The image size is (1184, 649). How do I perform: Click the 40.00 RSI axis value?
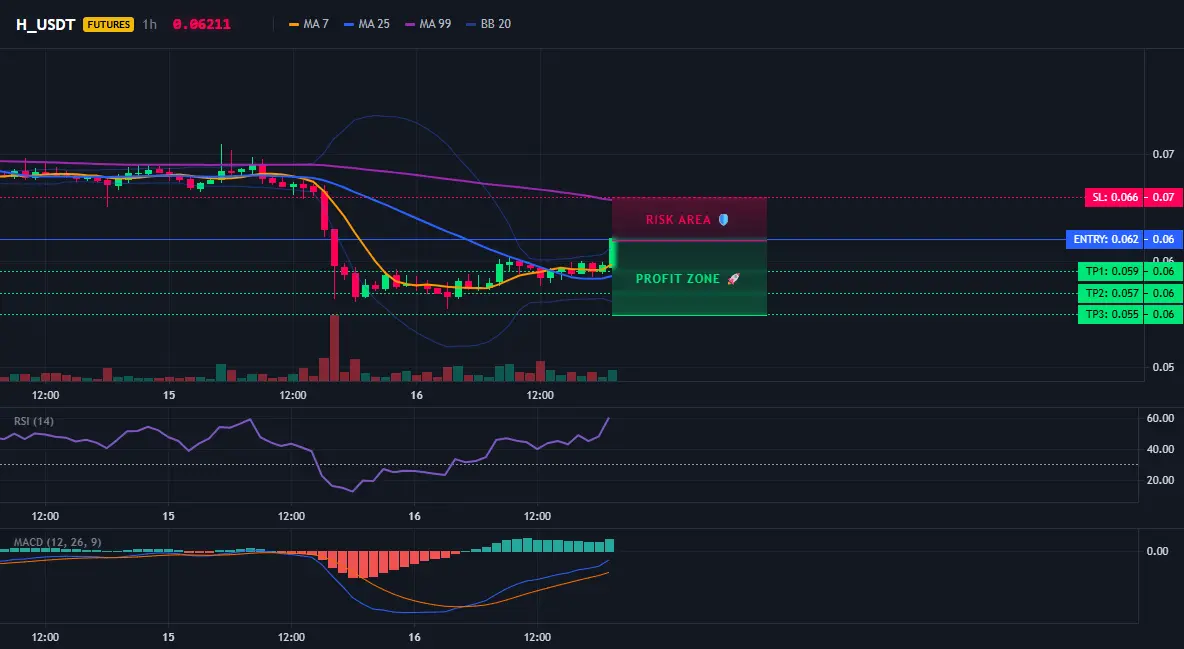(x=1161, y=449)
